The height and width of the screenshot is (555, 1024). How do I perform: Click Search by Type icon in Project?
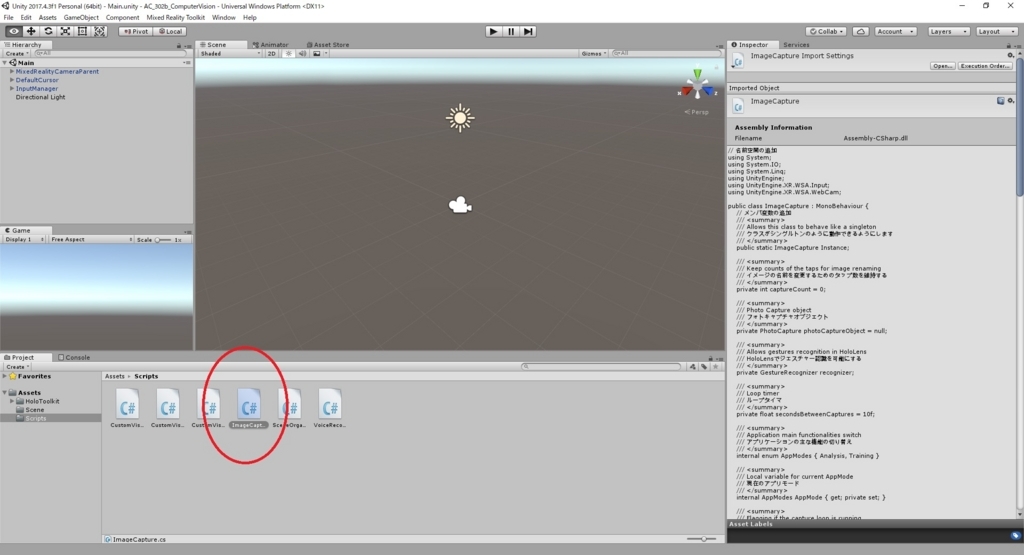[693, 367]
